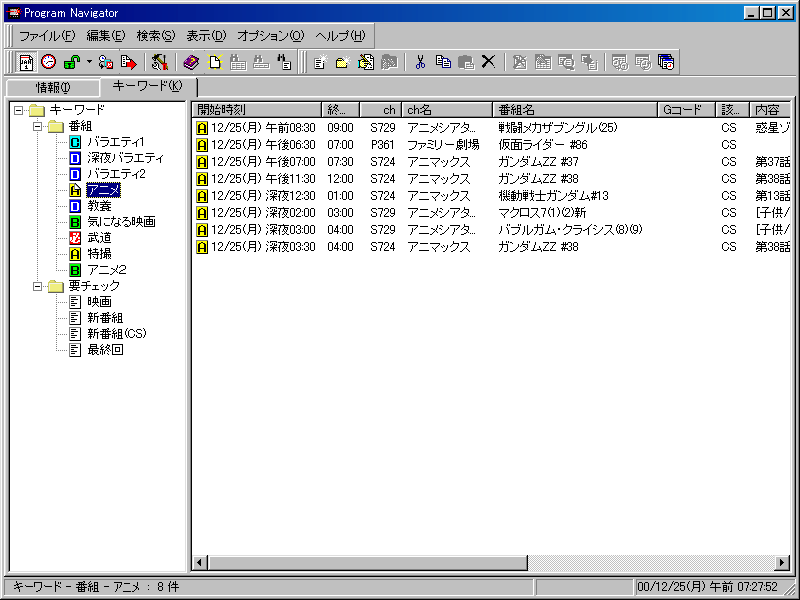Collapse the 要チェック folder node

pyautogui.click(x=37, y=286)
